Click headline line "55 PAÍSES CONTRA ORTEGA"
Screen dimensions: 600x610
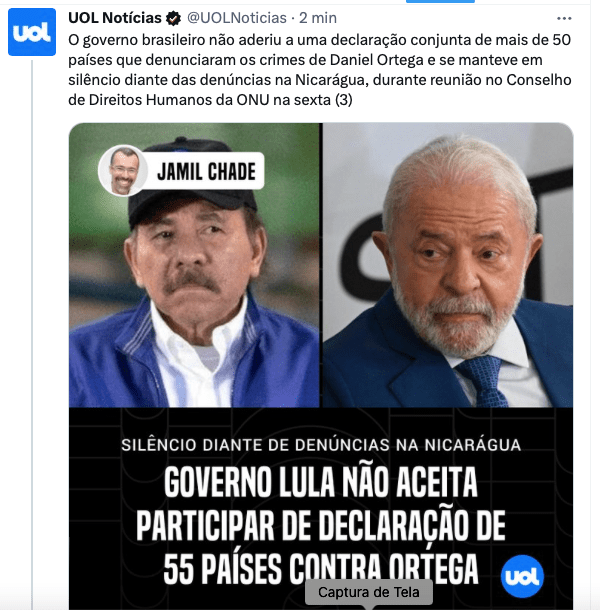[x=321, y=569]
